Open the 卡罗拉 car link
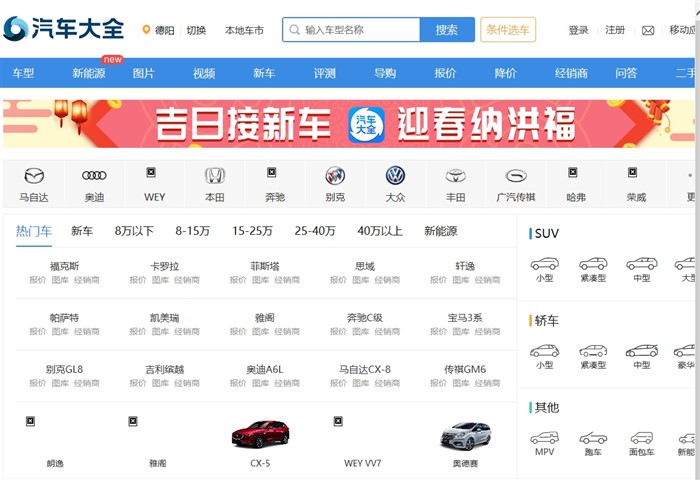 tap(164, 266)
